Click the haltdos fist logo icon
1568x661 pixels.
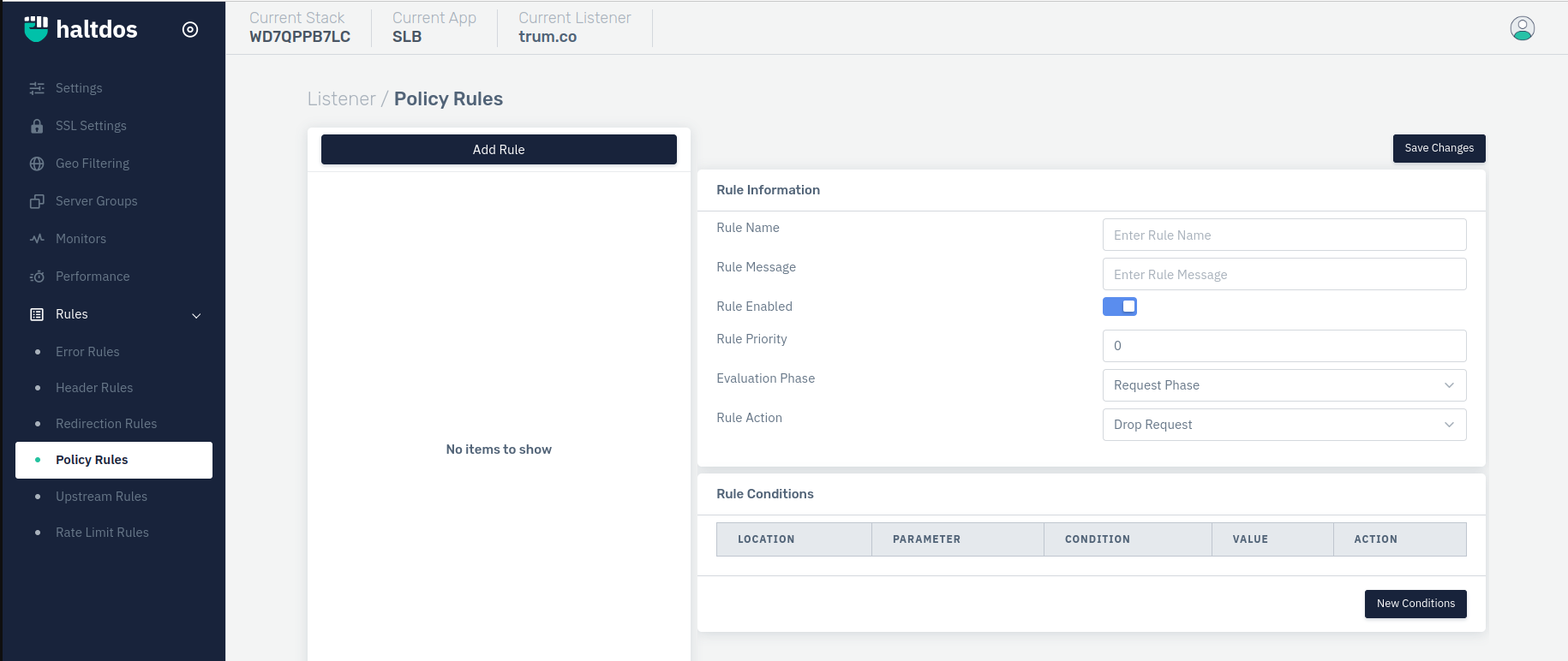(36, 29)
